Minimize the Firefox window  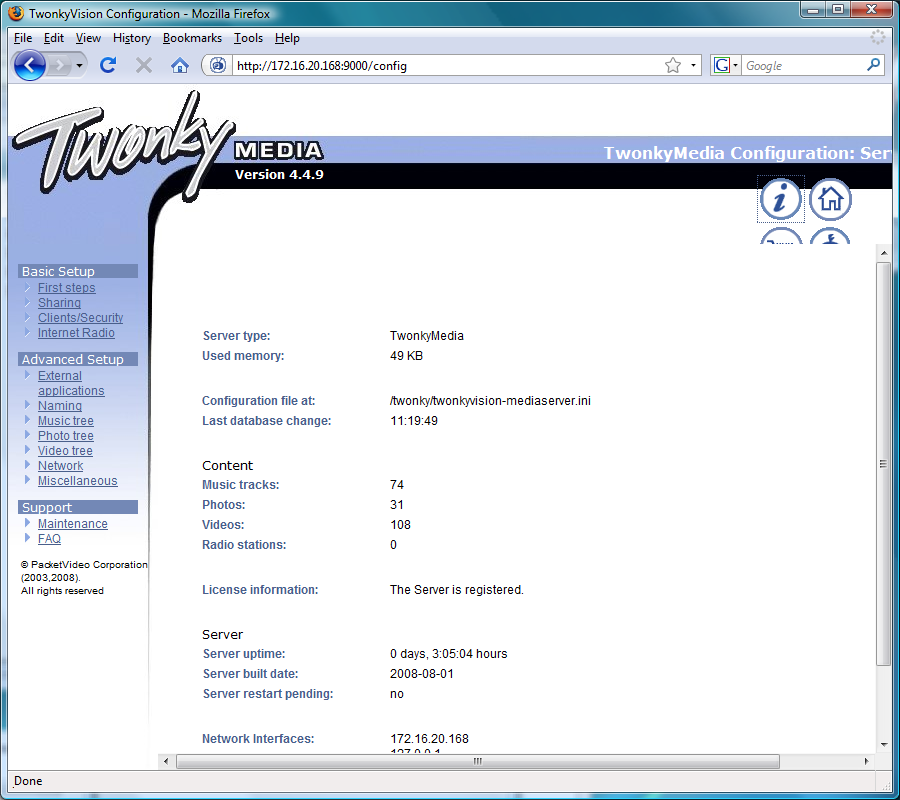[813, 9]
